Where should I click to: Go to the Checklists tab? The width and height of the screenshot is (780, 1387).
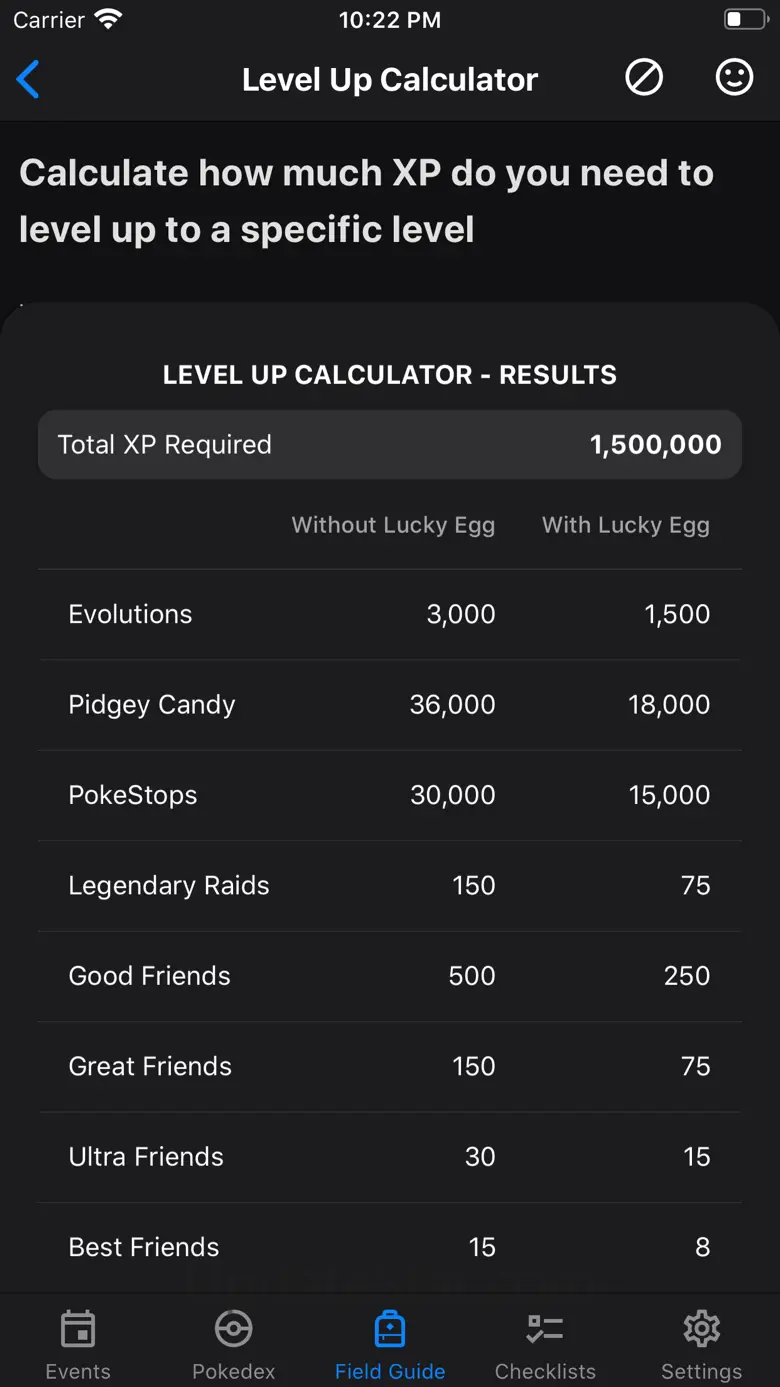click(546, 1345)
